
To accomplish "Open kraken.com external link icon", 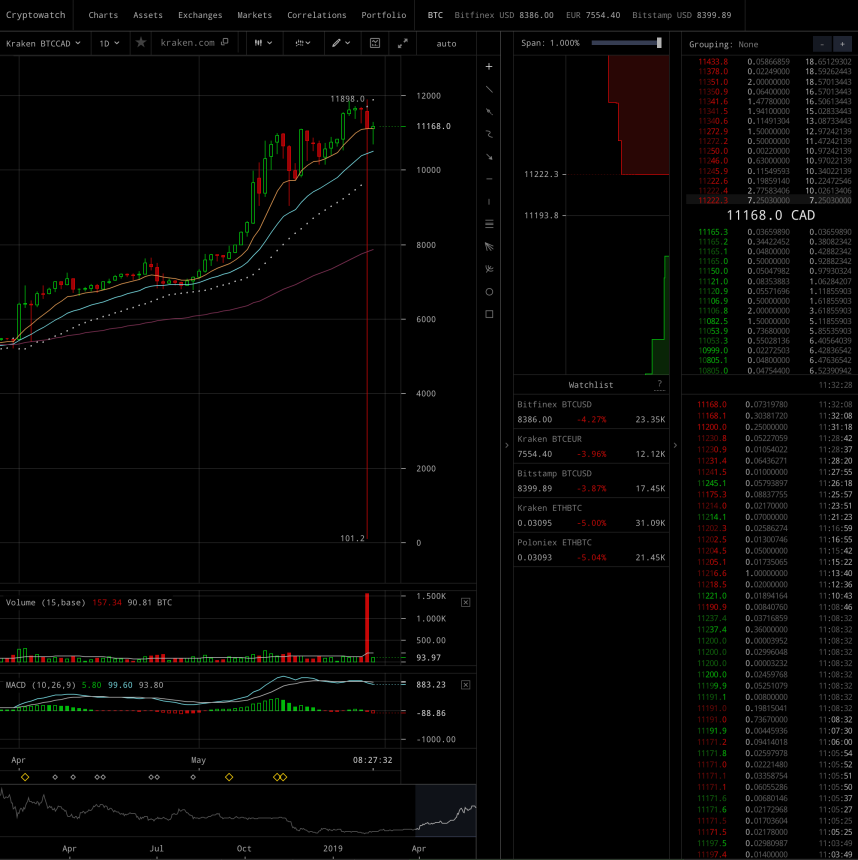I will pyautogui.click(x=224, y=43).
